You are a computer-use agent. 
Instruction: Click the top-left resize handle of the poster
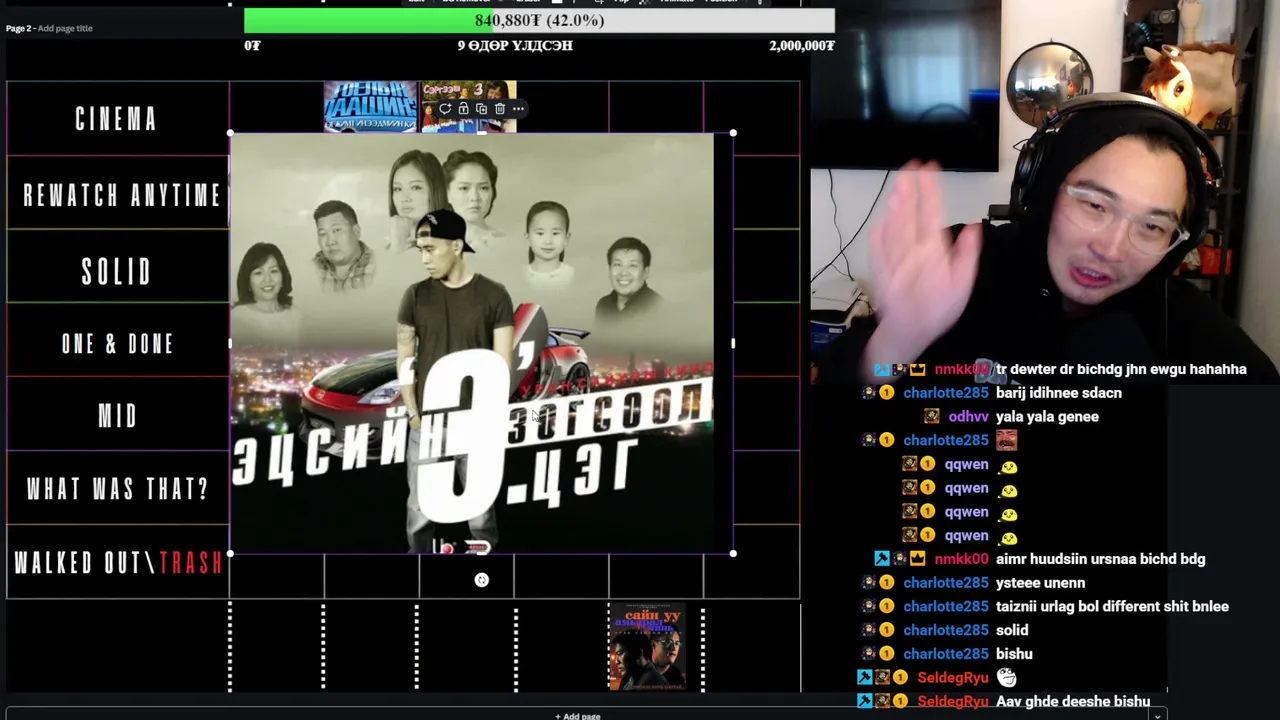coord(231,133)
